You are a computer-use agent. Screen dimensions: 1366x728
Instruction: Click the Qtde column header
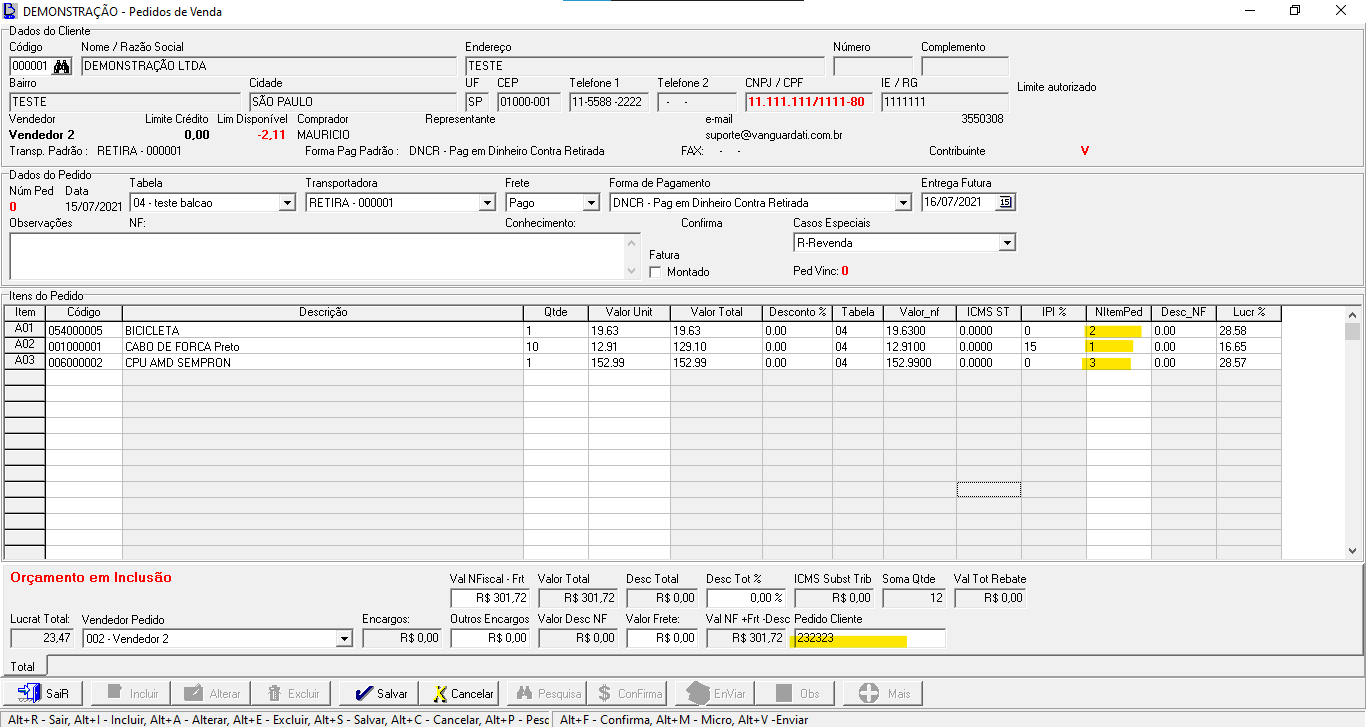556,312
